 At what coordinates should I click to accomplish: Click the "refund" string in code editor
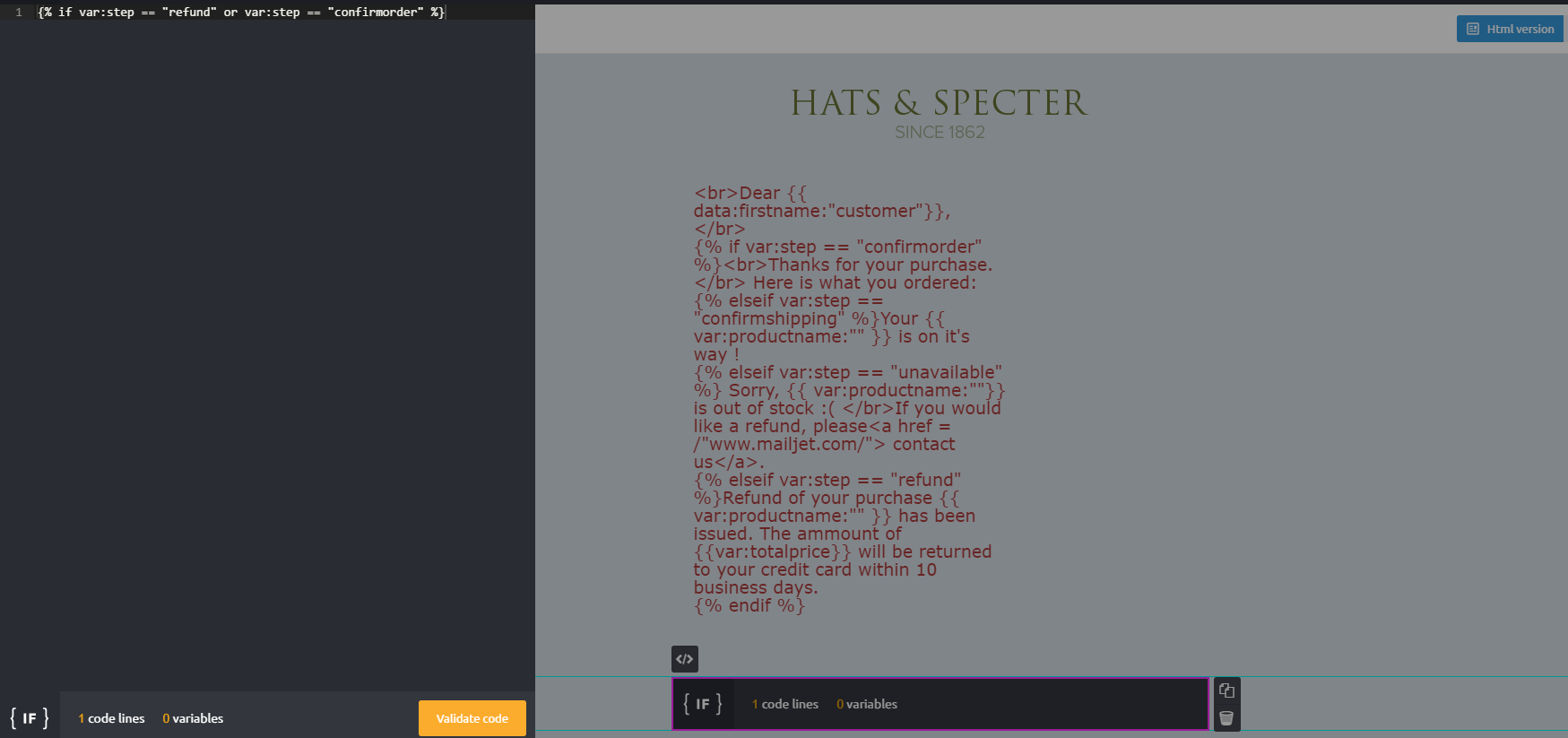189,13
